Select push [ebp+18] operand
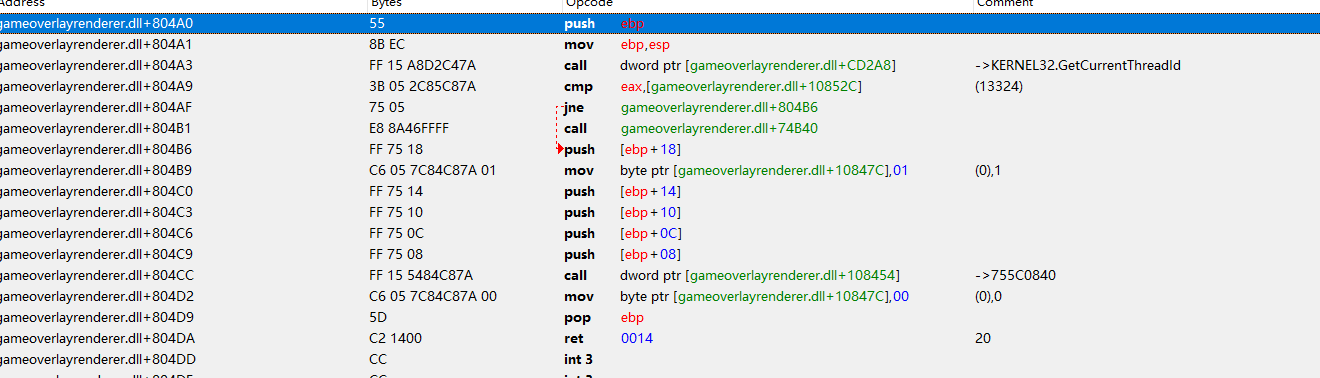1320x378 pixels. 651,149
